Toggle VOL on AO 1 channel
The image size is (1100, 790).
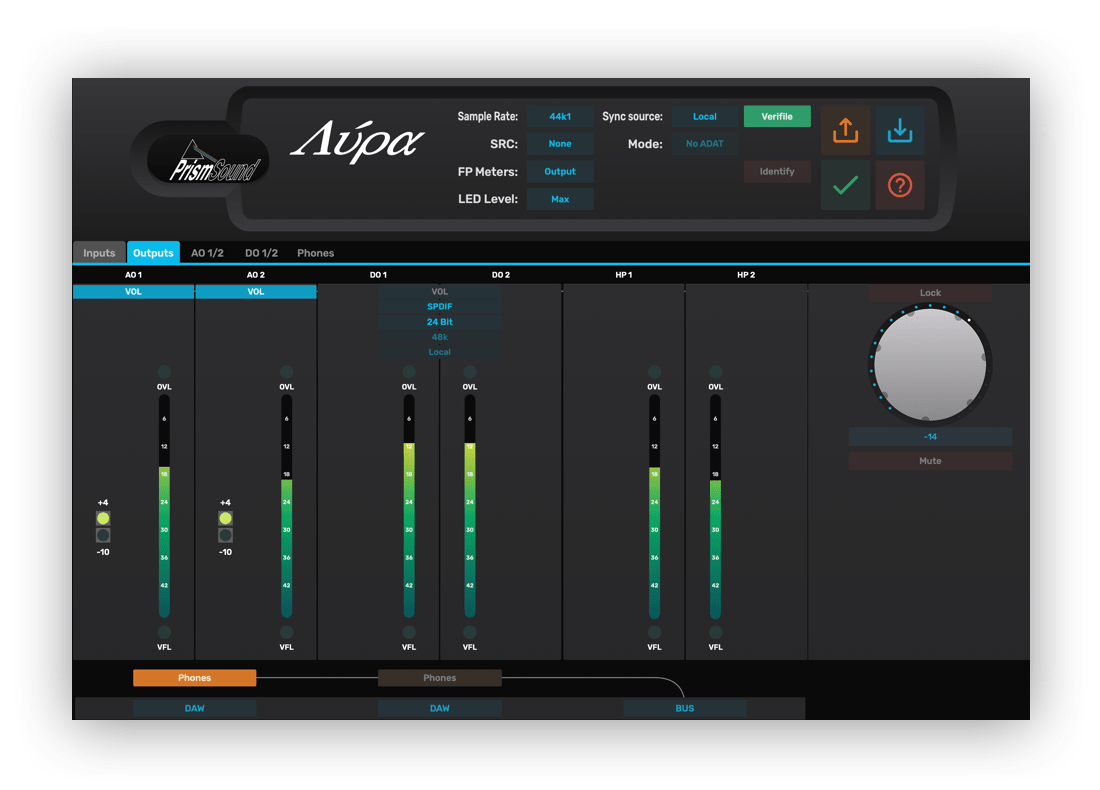(x=133, y=292)
